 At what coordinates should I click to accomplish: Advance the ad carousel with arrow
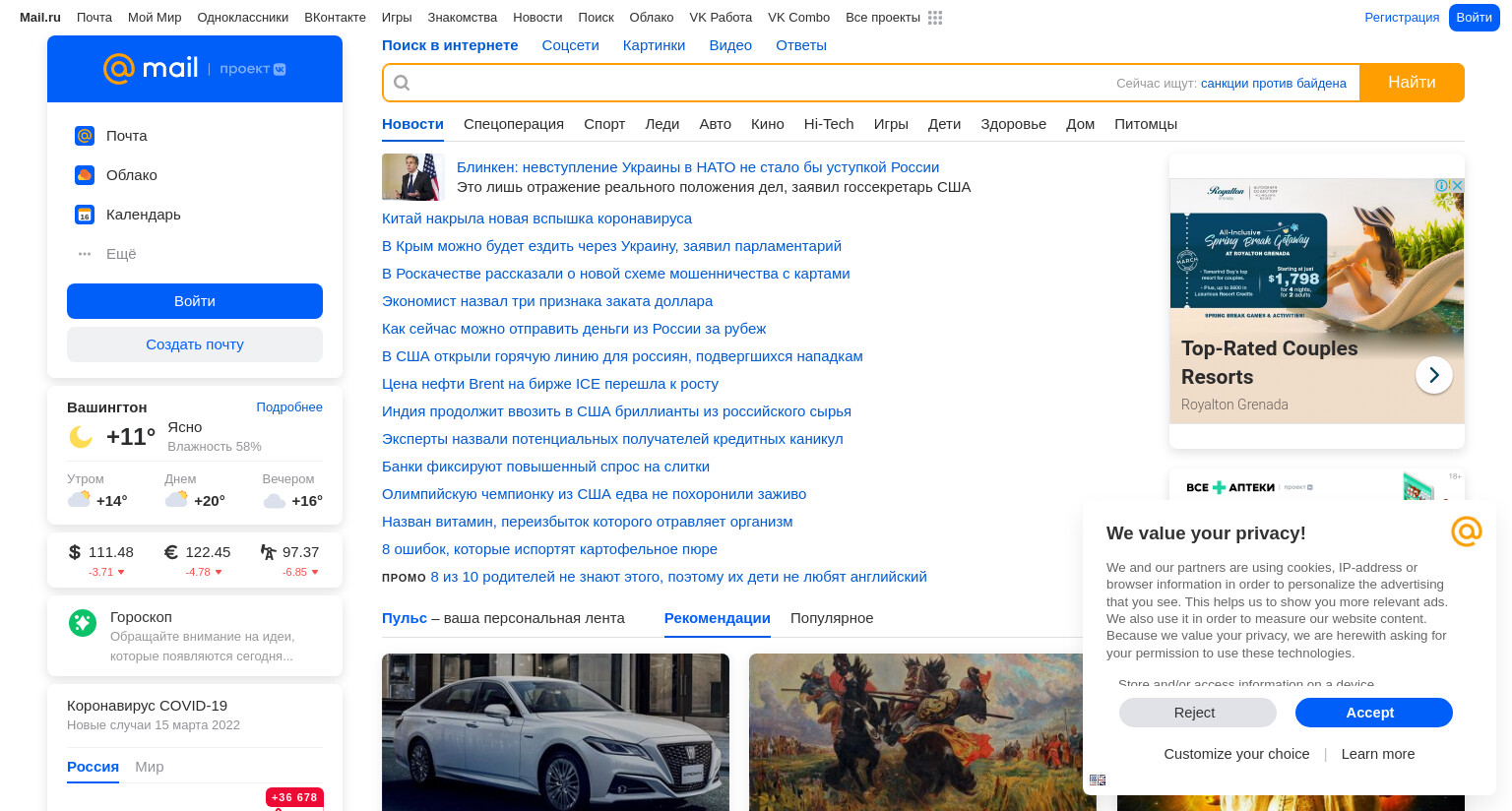click(1434, 375)
